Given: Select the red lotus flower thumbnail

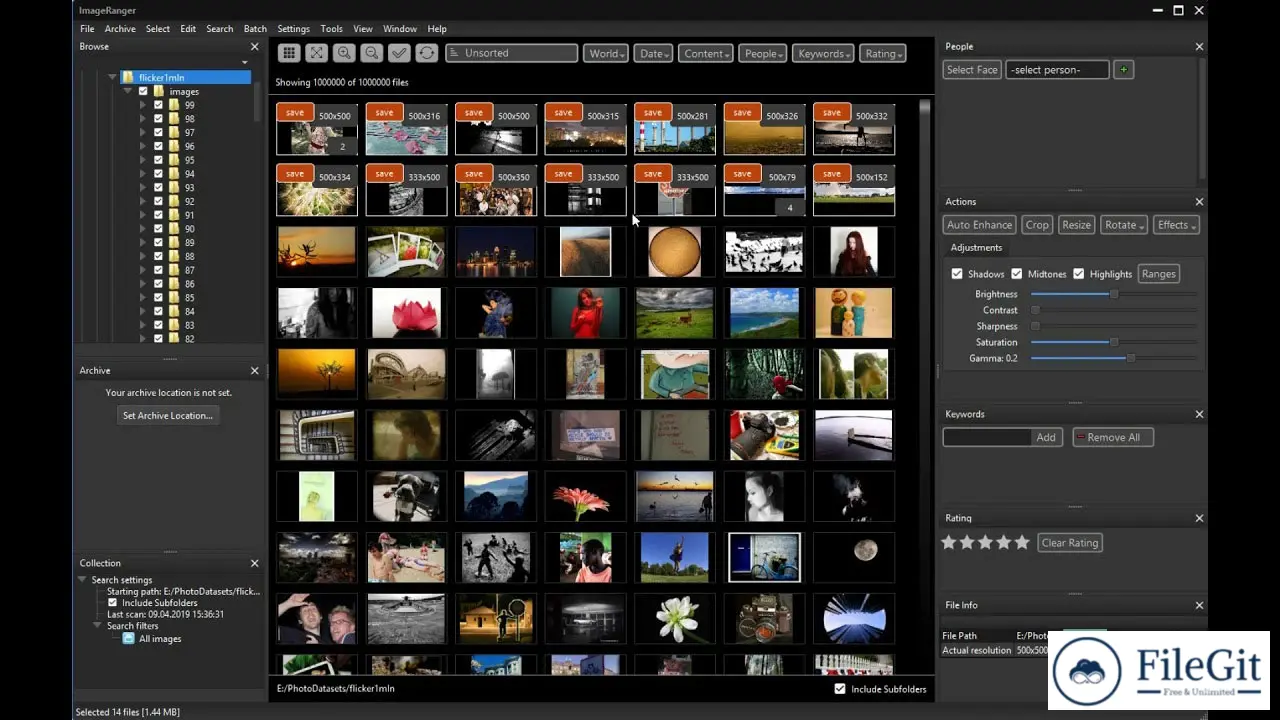Looking at the screenshot, I should tap(406, 313).
